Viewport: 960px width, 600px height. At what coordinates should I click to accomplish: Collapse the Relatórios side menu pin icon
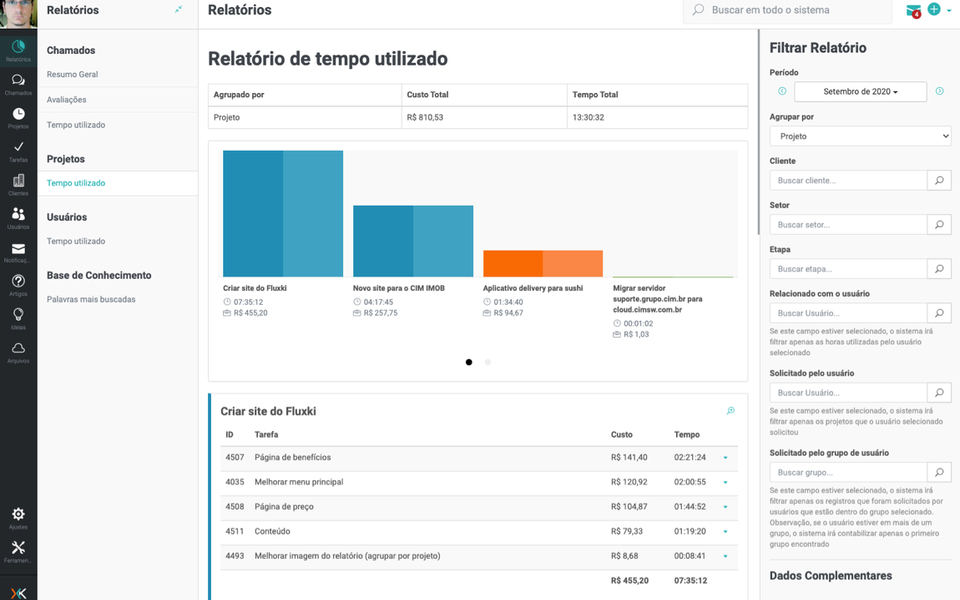coord(178,9)
